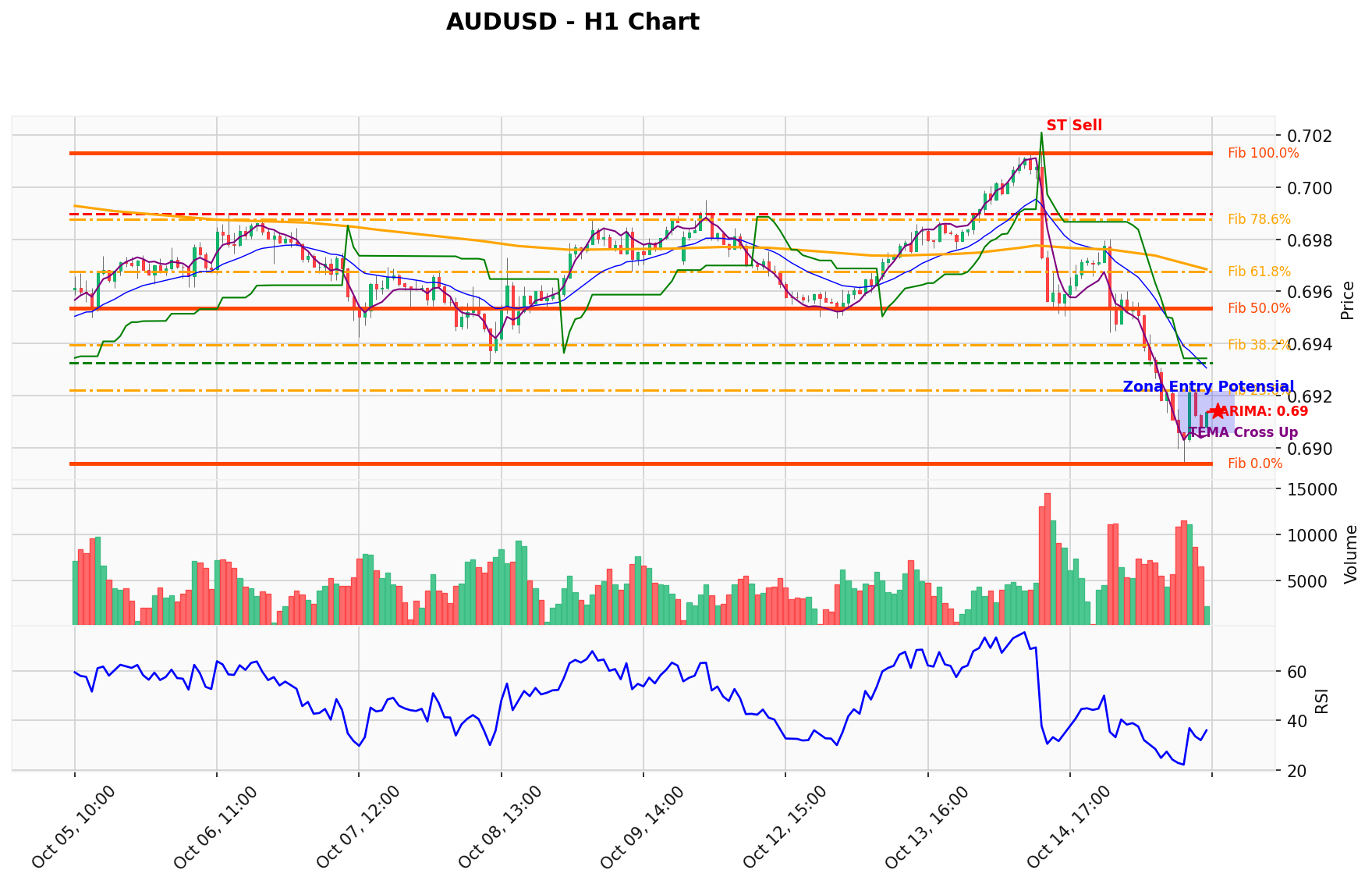
Task: Click the Oct 05, 10:00 date tick label
Action: (73, 827)
